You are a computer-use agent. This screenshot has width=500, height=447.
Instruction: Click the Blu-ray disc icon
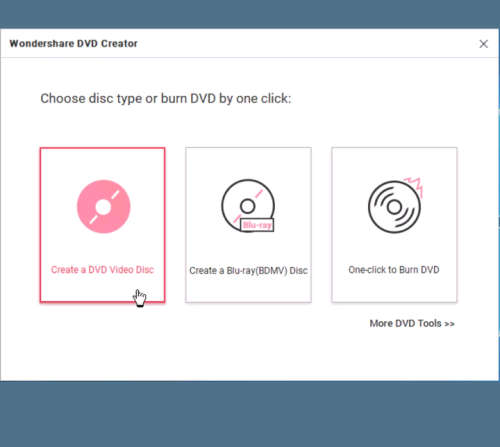click(248, 206)
